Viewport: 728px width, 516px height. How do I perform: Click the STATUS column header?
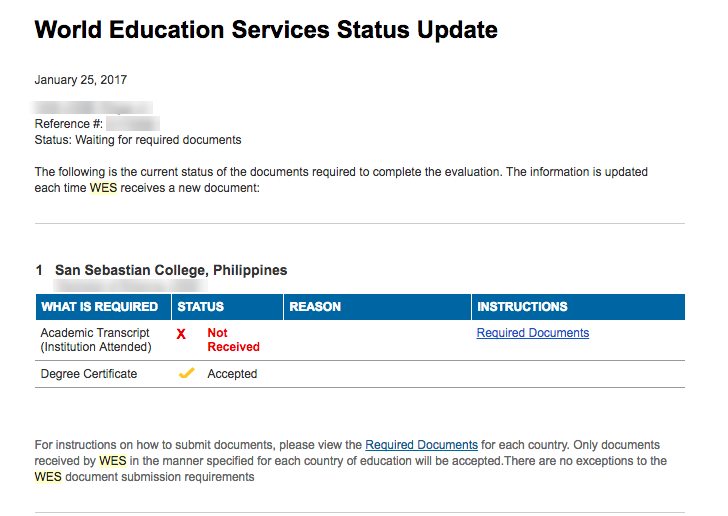point(200,307)
